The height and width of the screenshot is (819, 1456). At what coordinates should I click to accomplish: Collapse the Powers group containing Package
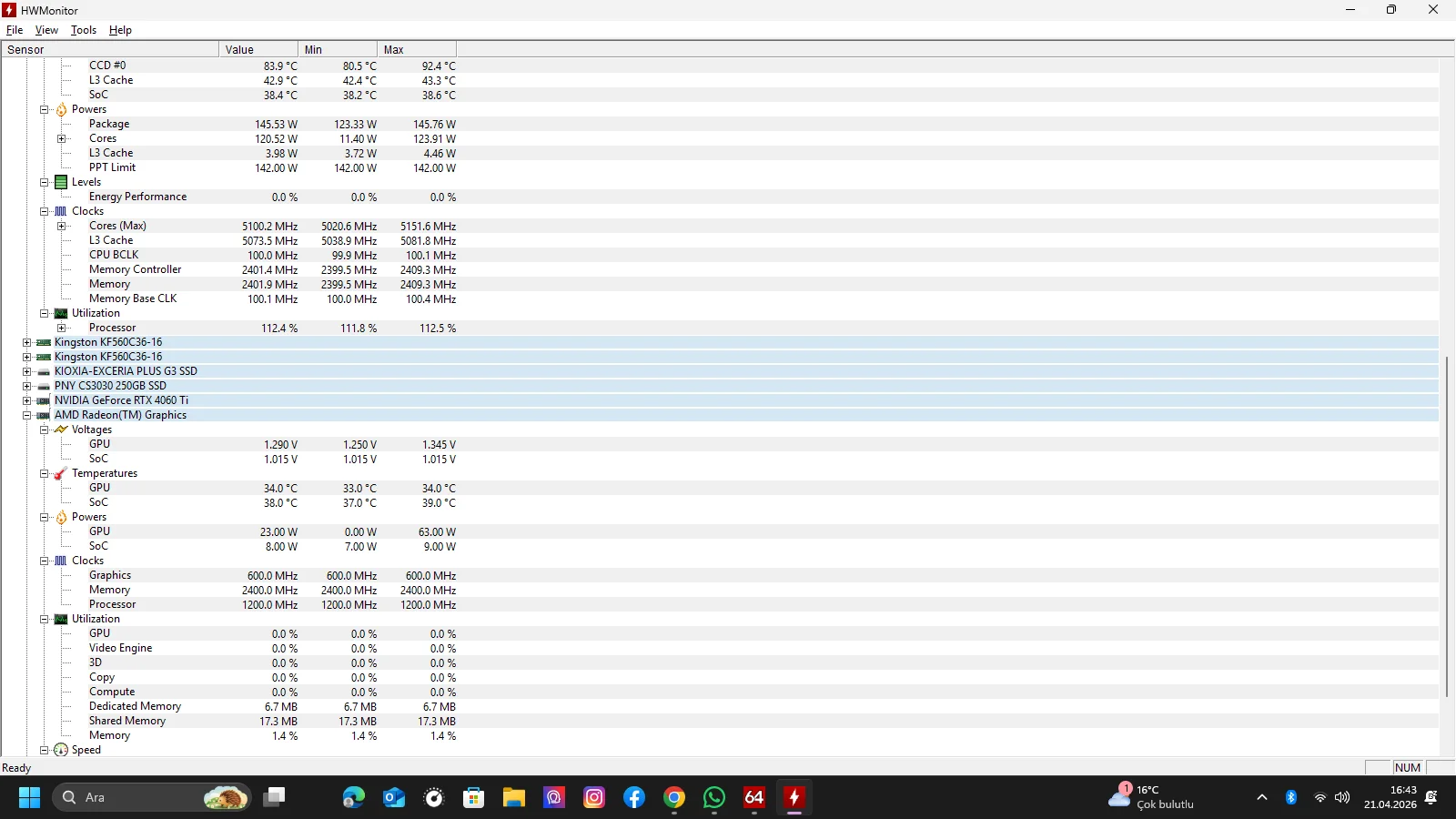(44, 109)
